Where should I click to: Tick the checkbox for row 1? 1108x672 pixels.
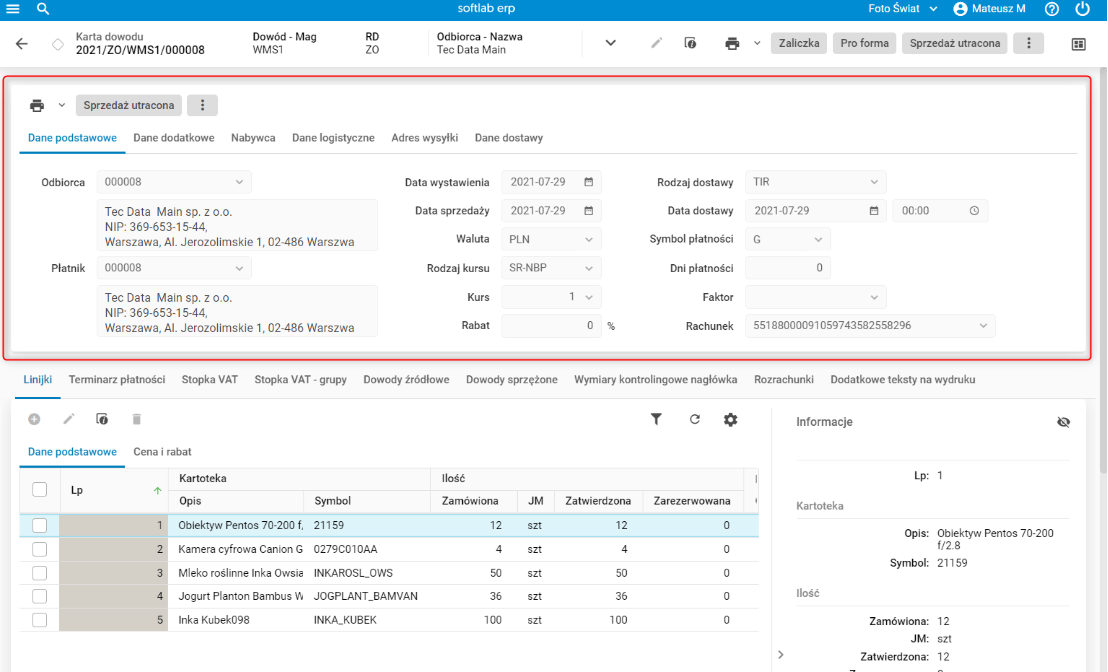[39, 525]
